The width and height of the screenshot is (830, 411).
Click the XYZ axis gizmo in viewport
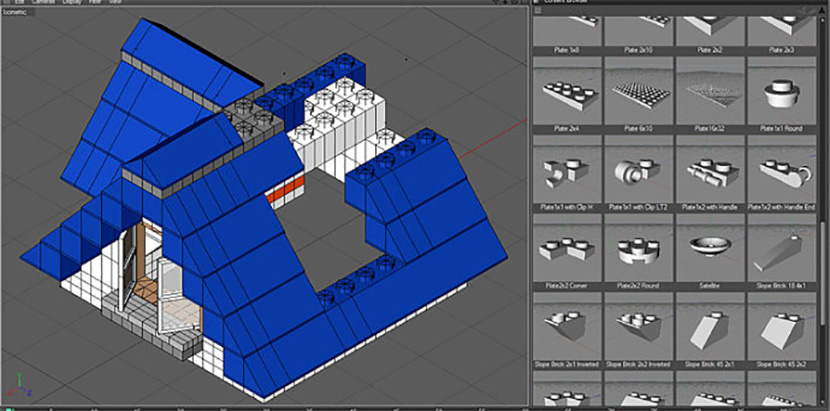point(21,387)
